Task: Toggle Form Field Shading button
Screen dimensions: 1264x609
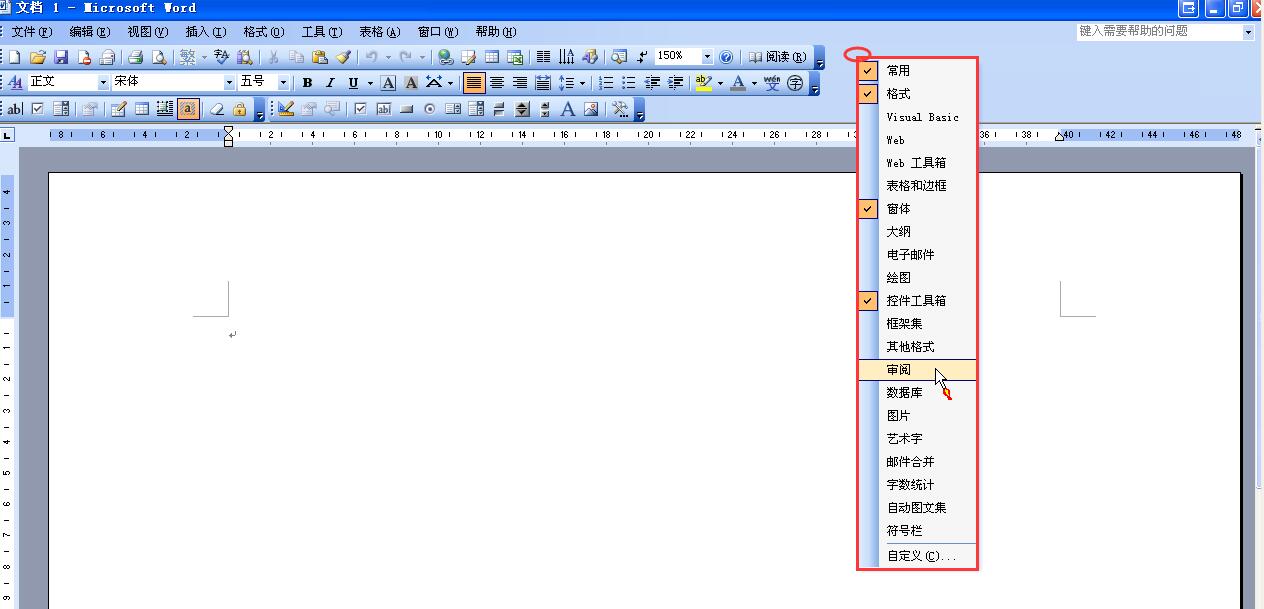Action: [188, 109]
